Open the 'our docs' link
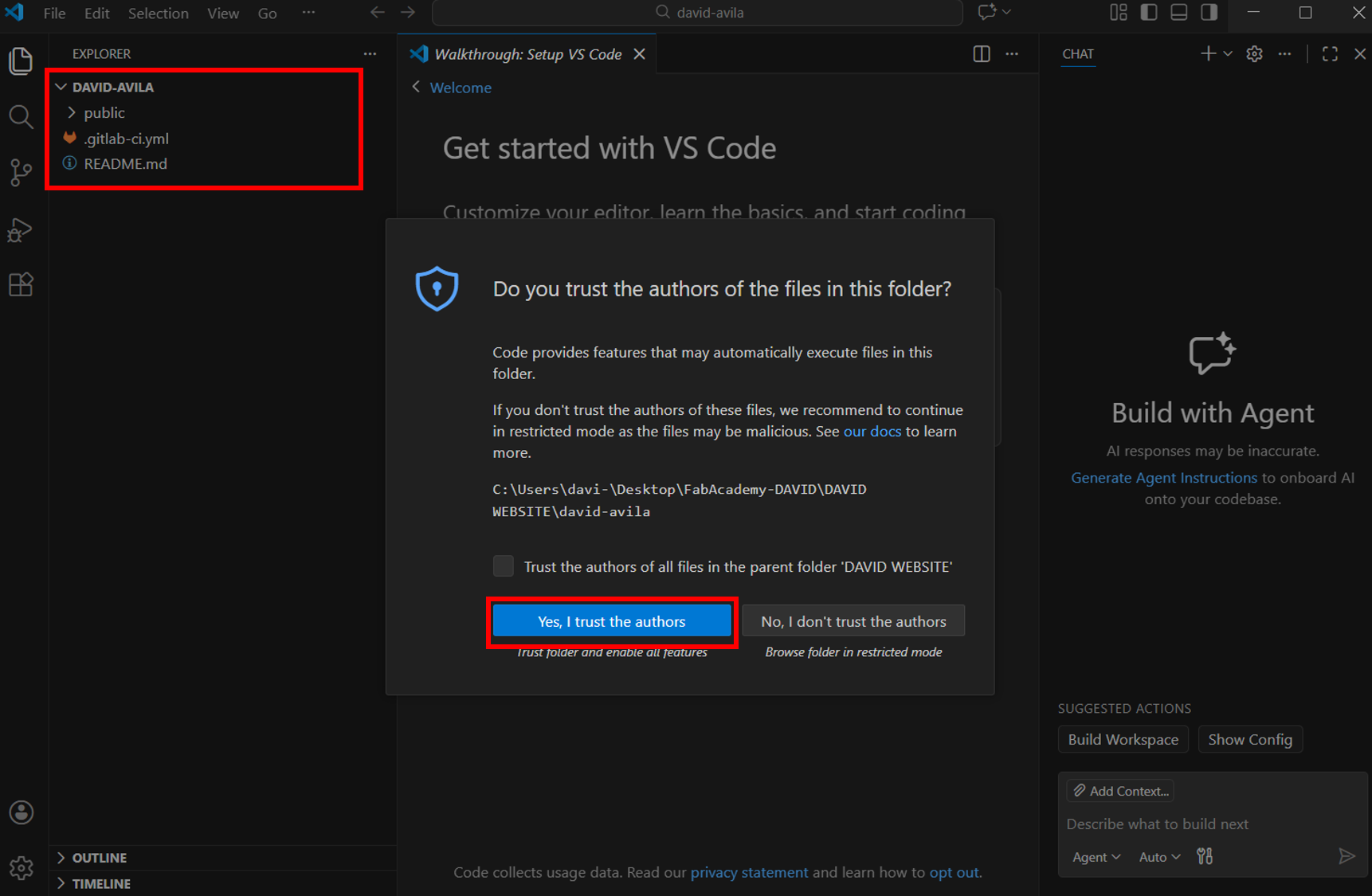 tap(872, 431)
